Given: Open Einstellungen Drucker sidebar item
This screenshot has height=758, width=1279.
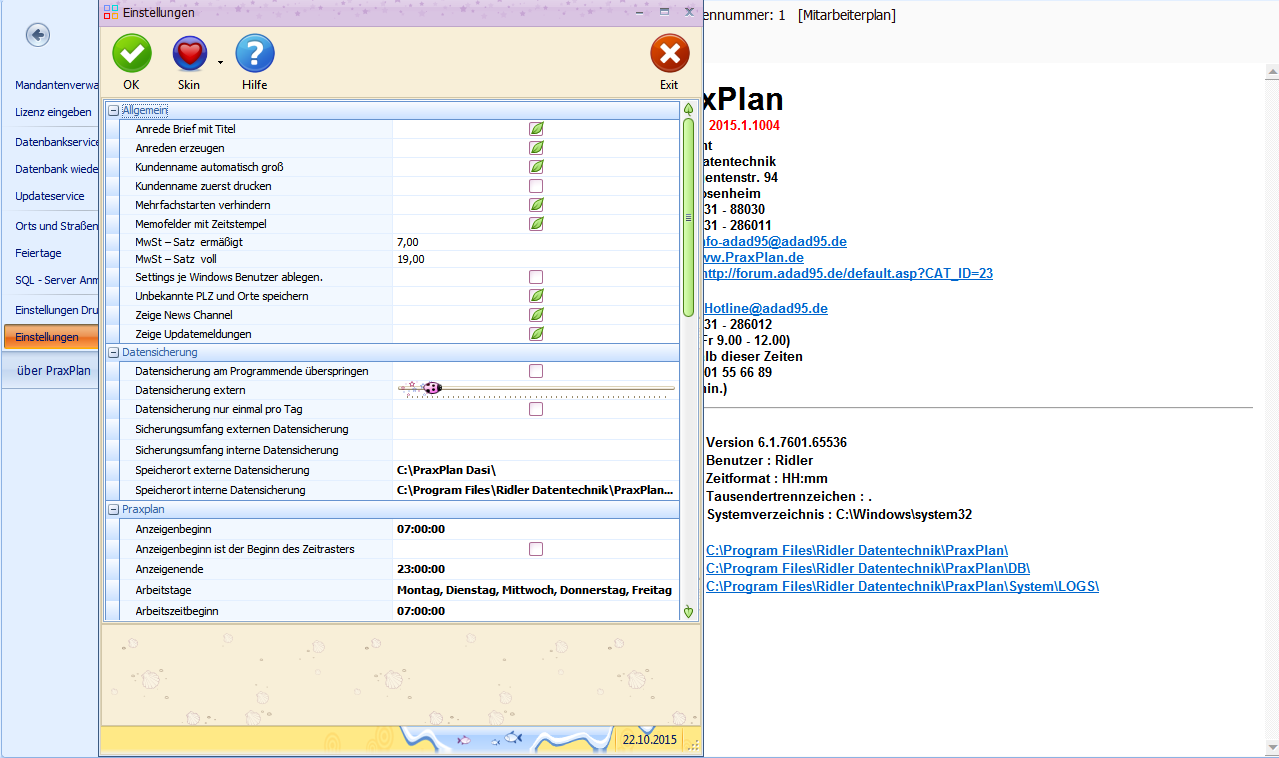Looking at the screenshot, I should coord(56,310).
